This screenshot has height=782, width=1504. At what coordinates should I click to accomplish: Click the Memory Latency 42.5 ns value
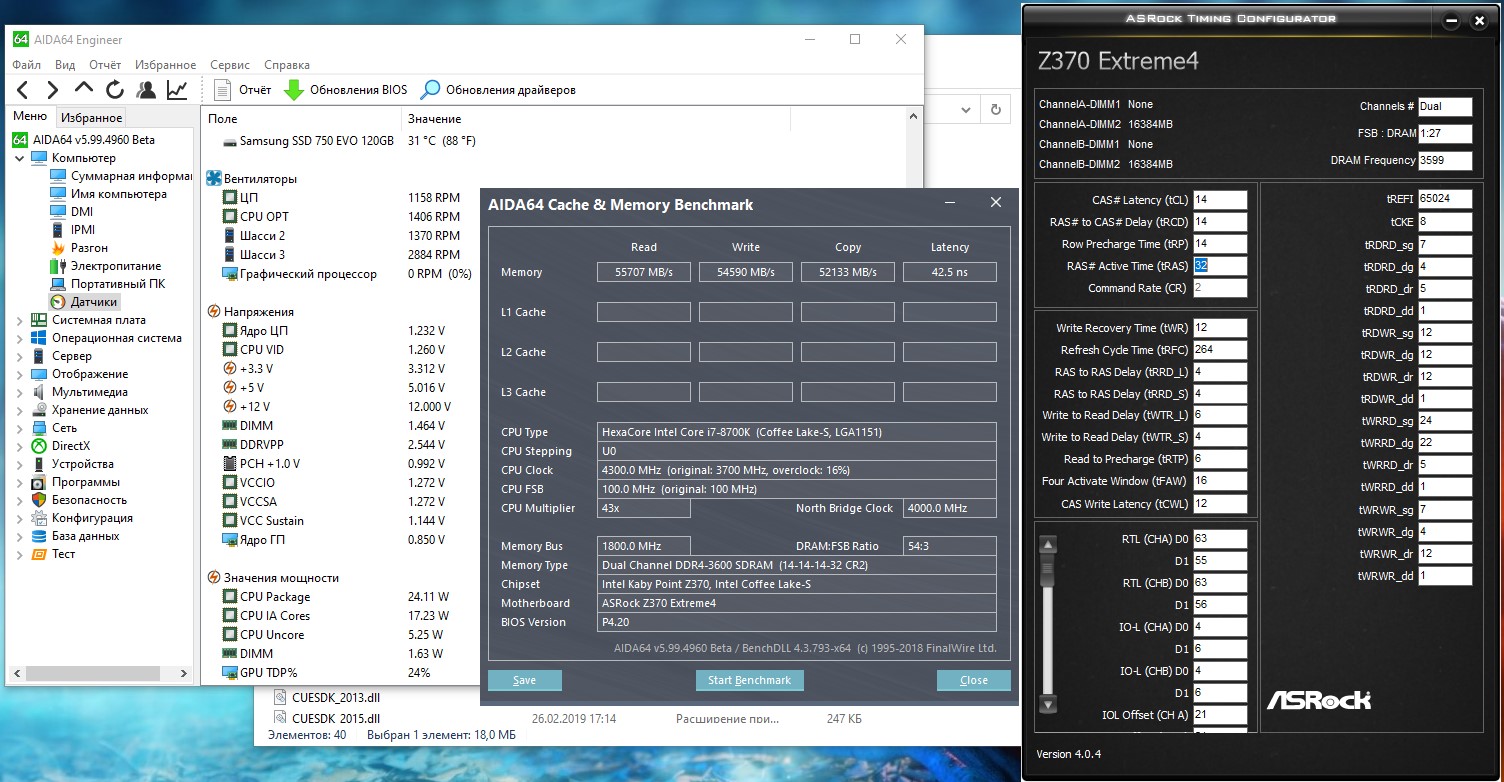click(950, 272)
